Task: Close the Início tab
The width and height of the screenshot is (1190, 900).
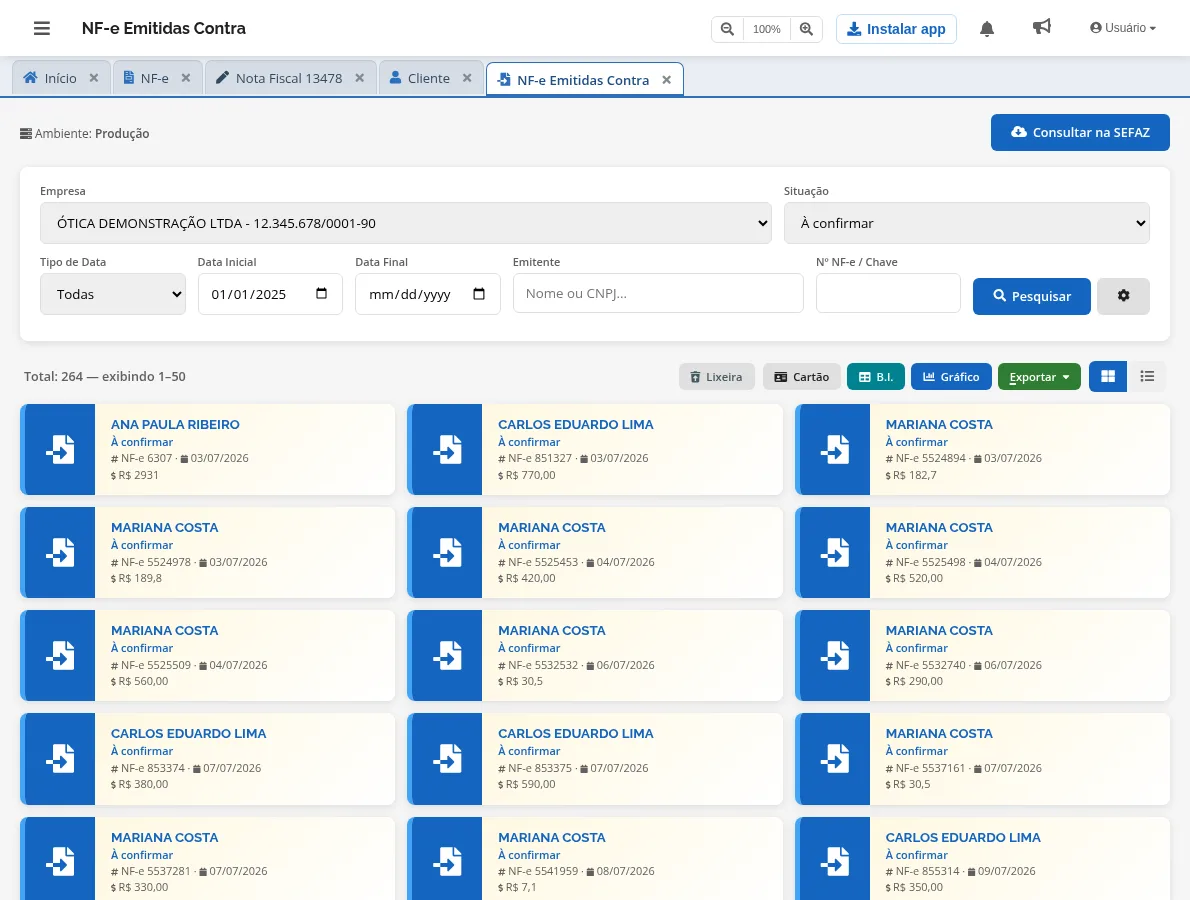Action: tap(93, 78)
